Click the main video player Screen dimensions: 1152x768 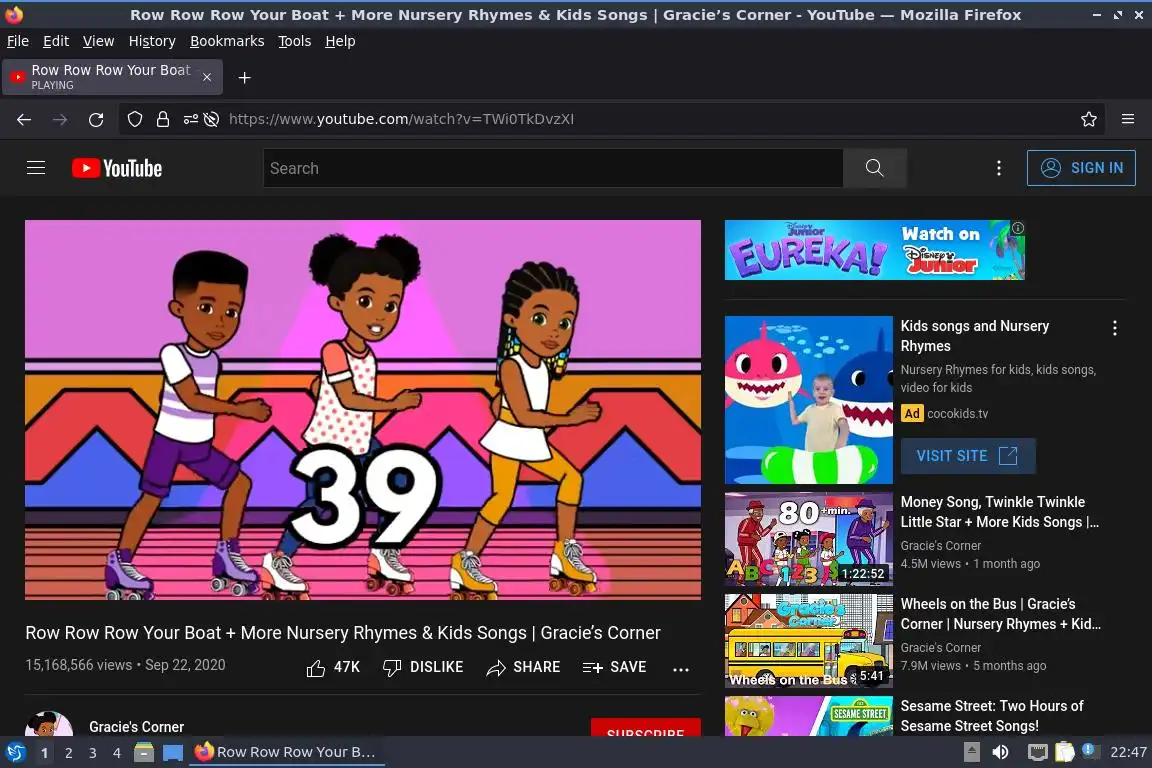[363, 410]
